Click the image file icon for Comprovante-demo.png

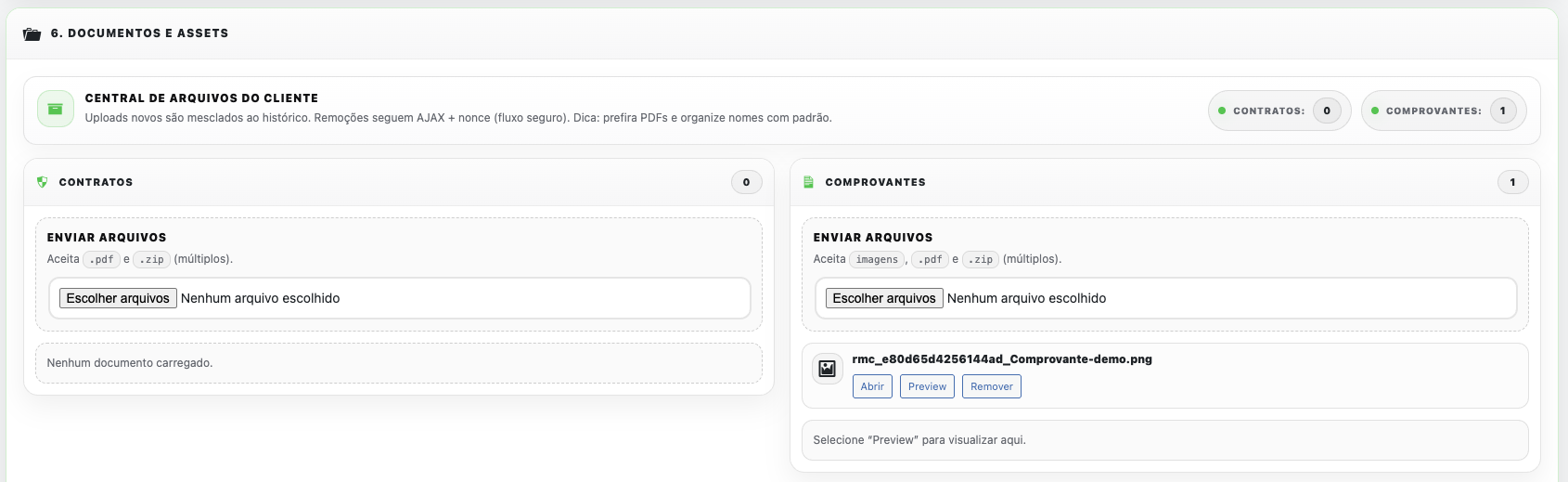tap(827, 369)
